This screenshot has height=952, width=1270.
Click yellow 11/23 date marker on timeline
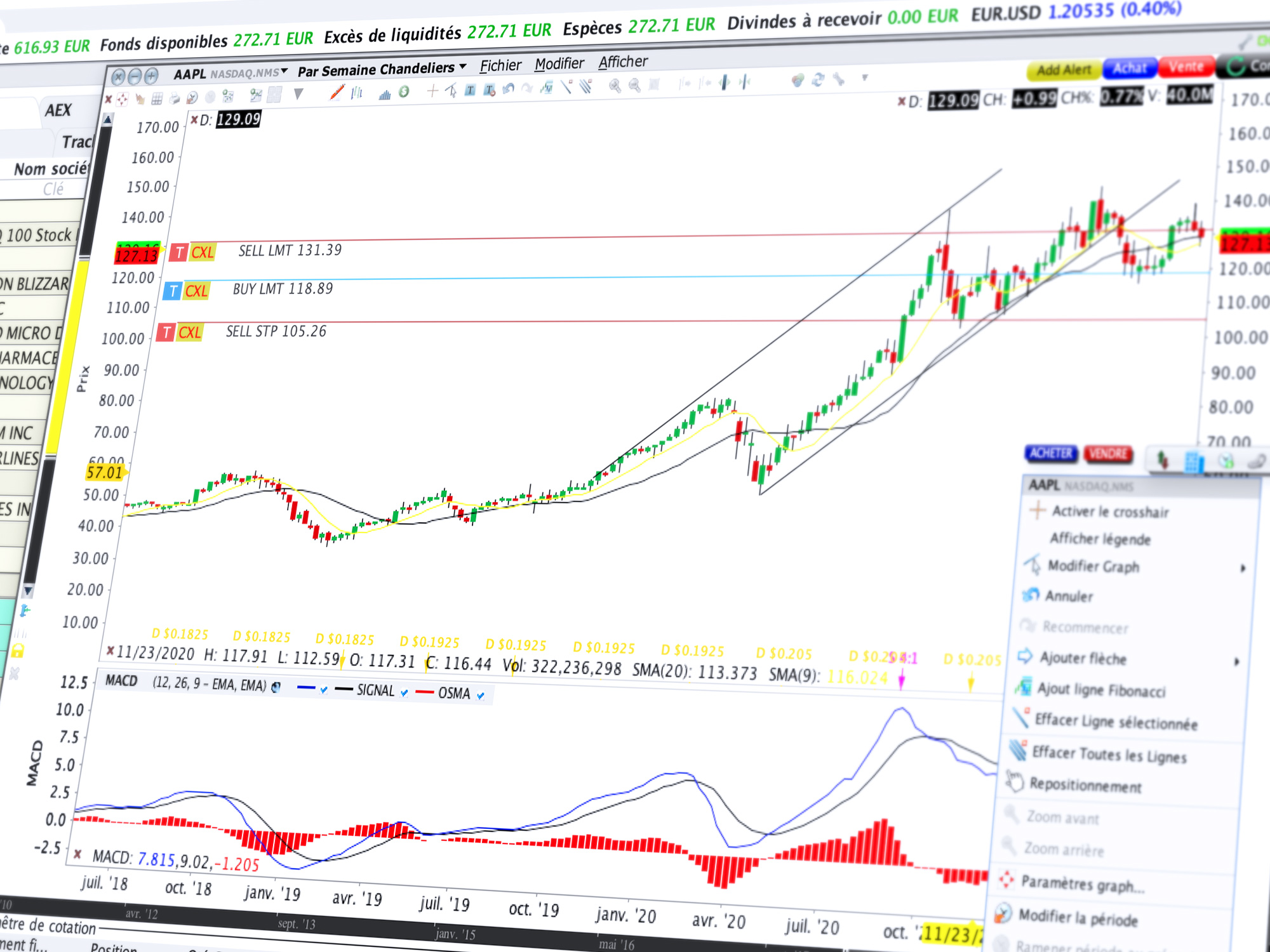coord(952,933)
